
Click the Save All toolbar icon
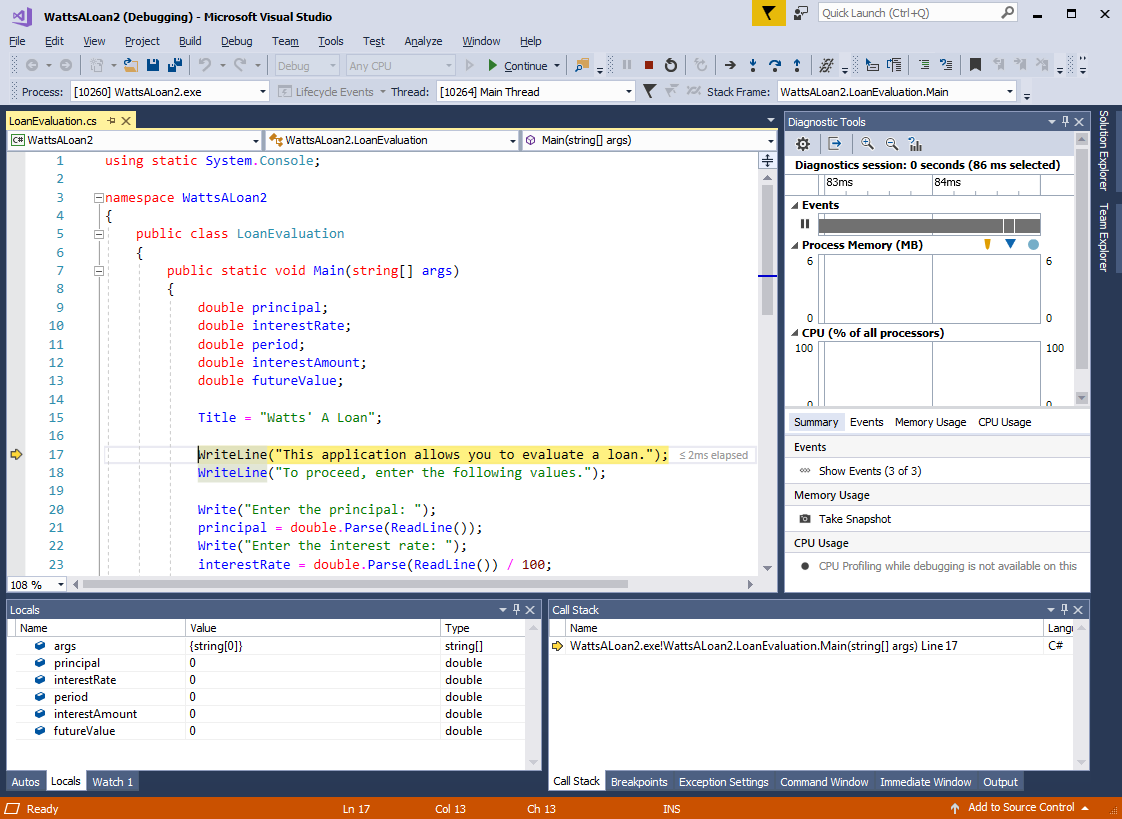174,65
